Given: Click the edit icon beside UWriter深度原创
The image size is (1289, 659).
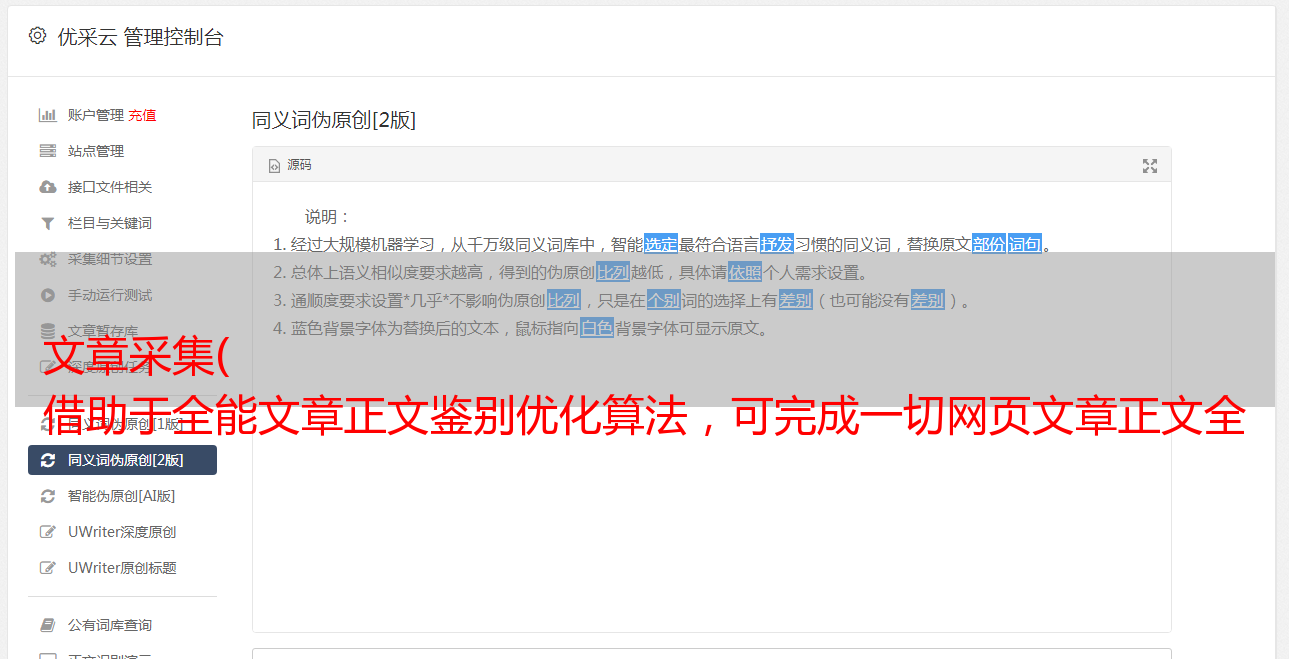Looking at the screenshot, I should click(47, 532).
